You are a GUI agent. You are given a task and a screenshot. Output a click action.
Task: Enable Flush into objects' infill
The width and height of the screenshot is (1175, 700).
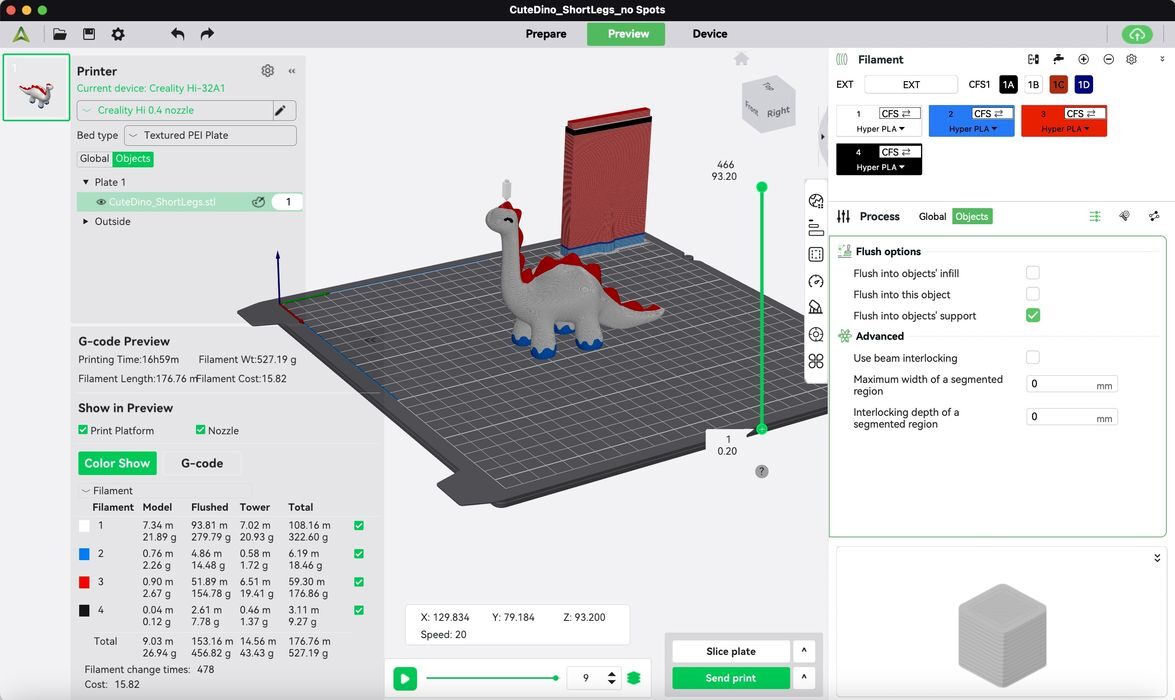1032,273
